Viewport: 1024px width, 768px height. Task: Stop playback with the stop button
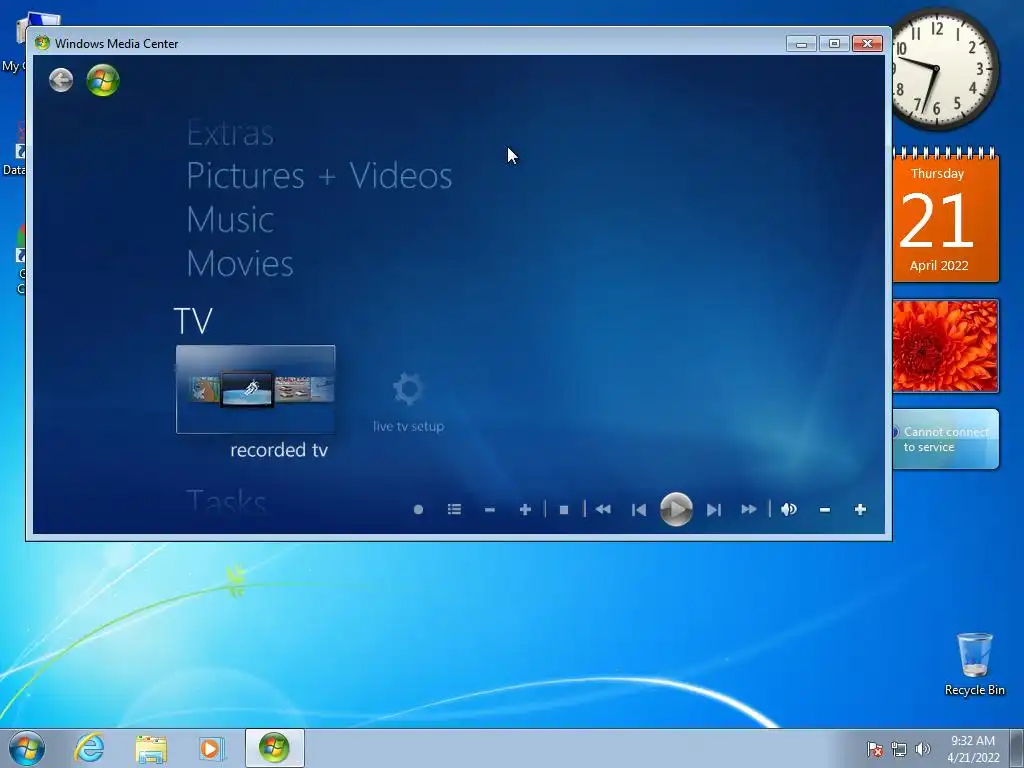564,509
